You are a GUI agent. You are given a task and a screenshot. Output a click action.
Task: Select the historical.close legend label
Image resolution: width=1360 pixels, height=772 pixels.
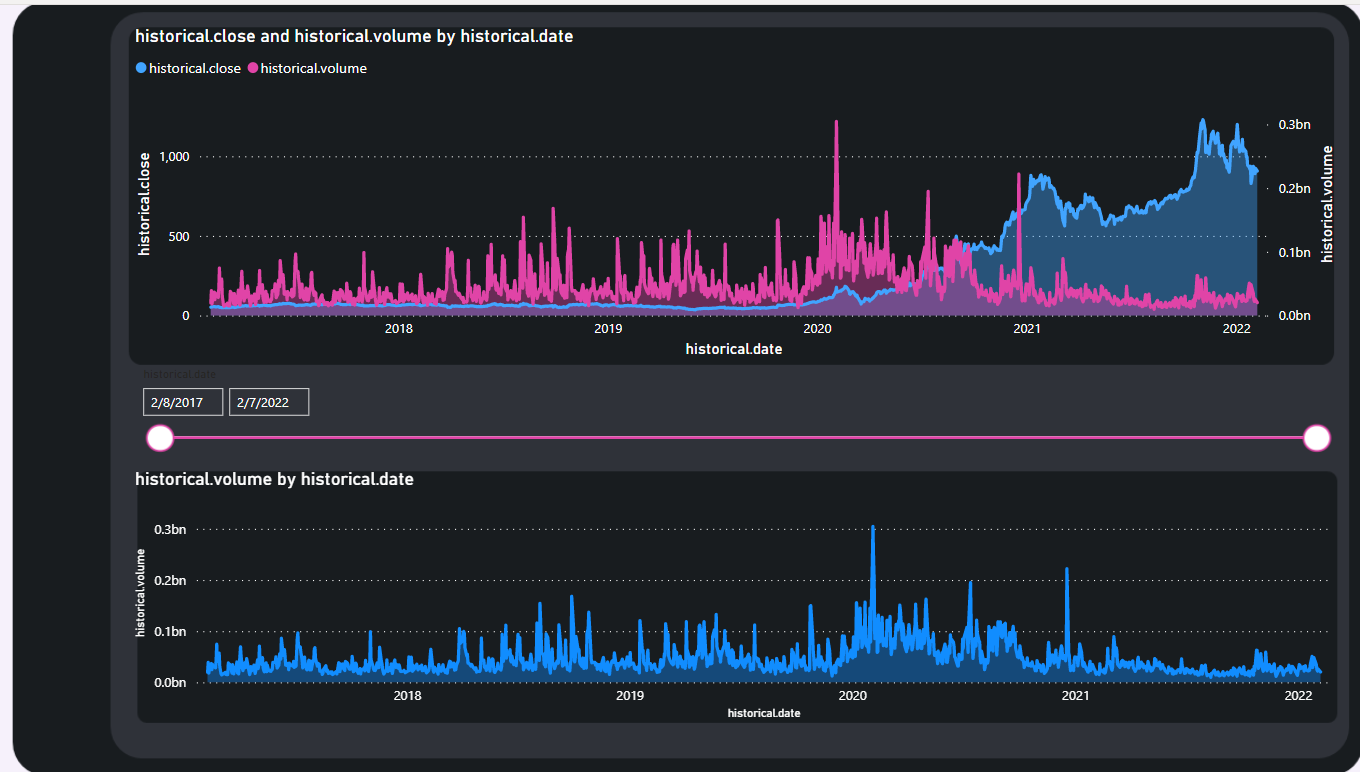tap(195, 68)
